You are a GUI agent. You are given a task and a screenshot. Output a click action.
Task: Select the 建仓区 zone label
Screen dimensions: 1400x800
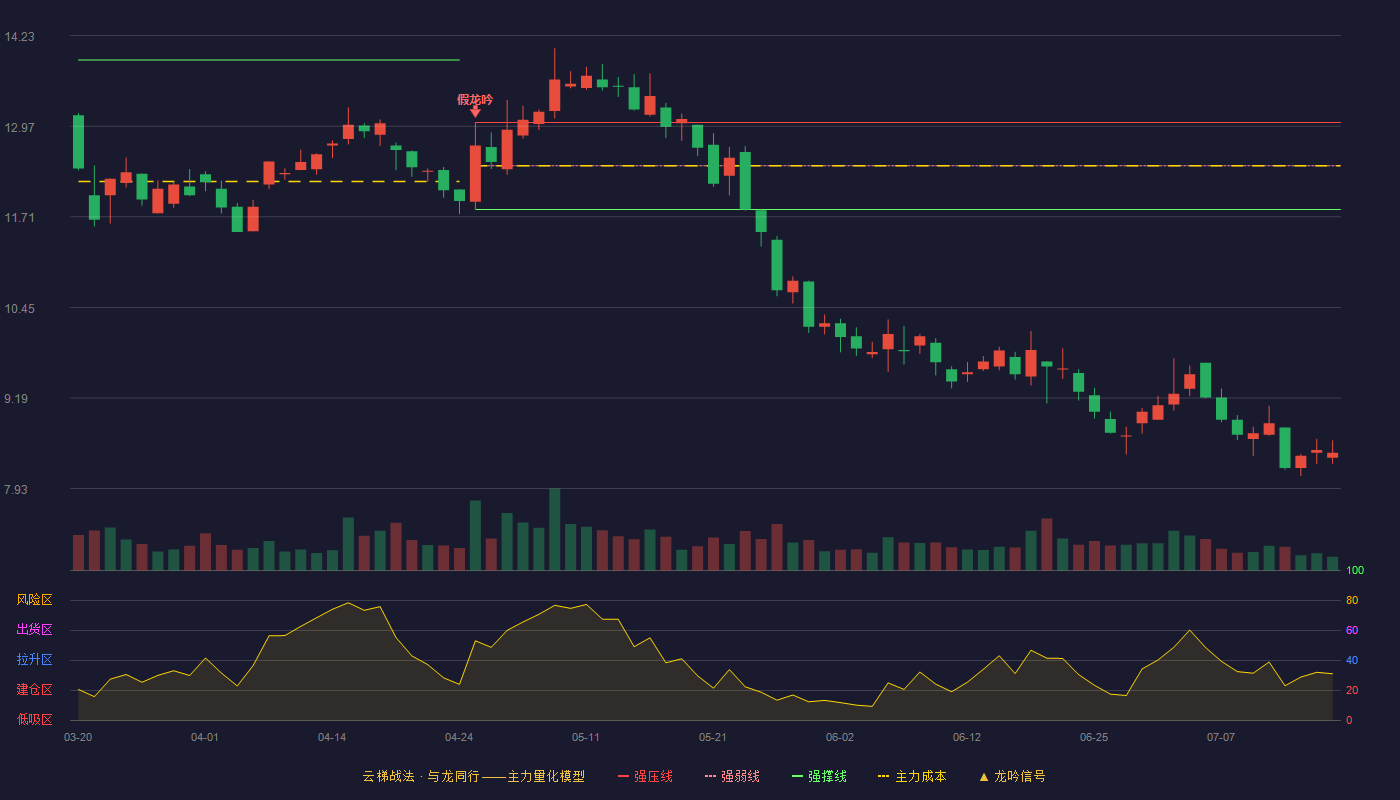(34, 690)
